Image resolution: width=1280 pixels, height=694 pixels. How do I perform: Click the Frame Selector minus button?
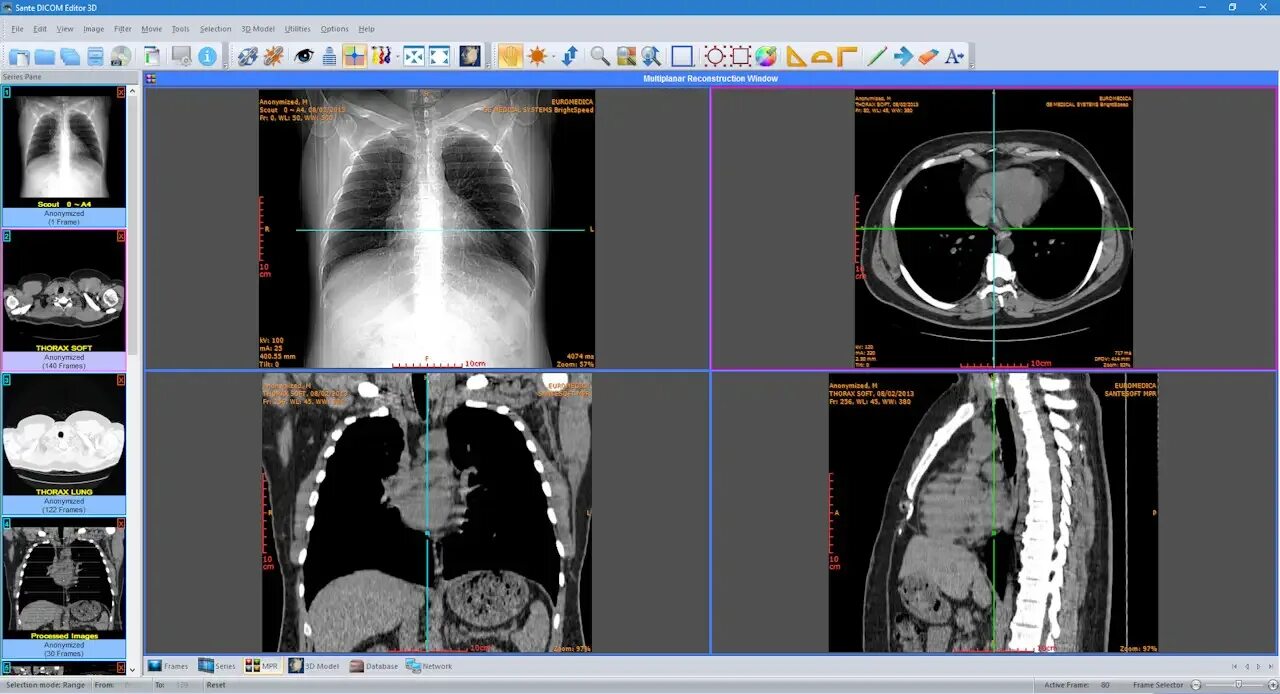point(1196,684)
